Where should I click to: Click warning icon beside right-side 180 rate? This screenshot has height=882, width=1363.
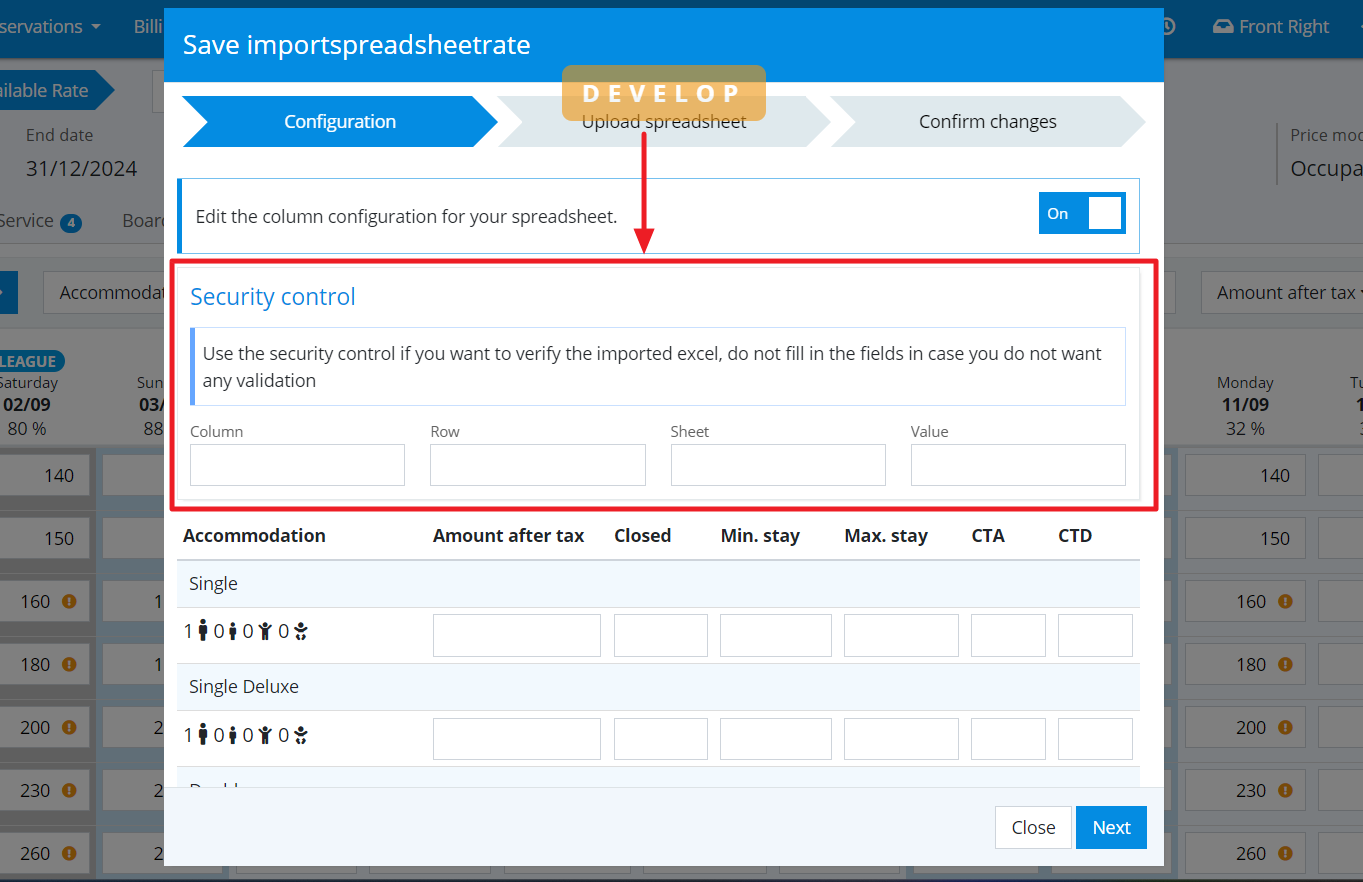[x=1285, y=665]
